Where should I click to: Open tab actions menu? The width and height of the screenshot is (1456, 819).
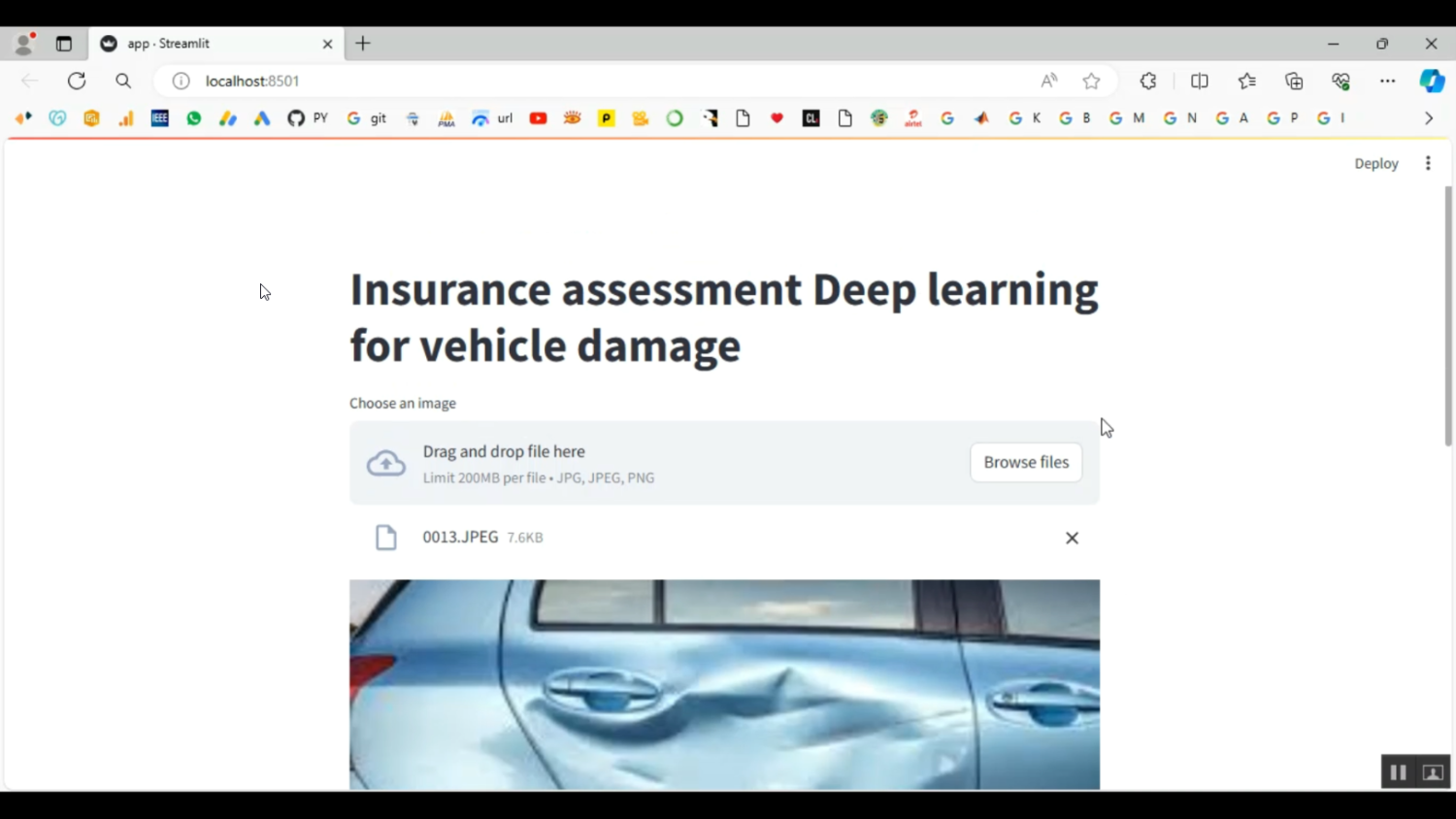64,43
